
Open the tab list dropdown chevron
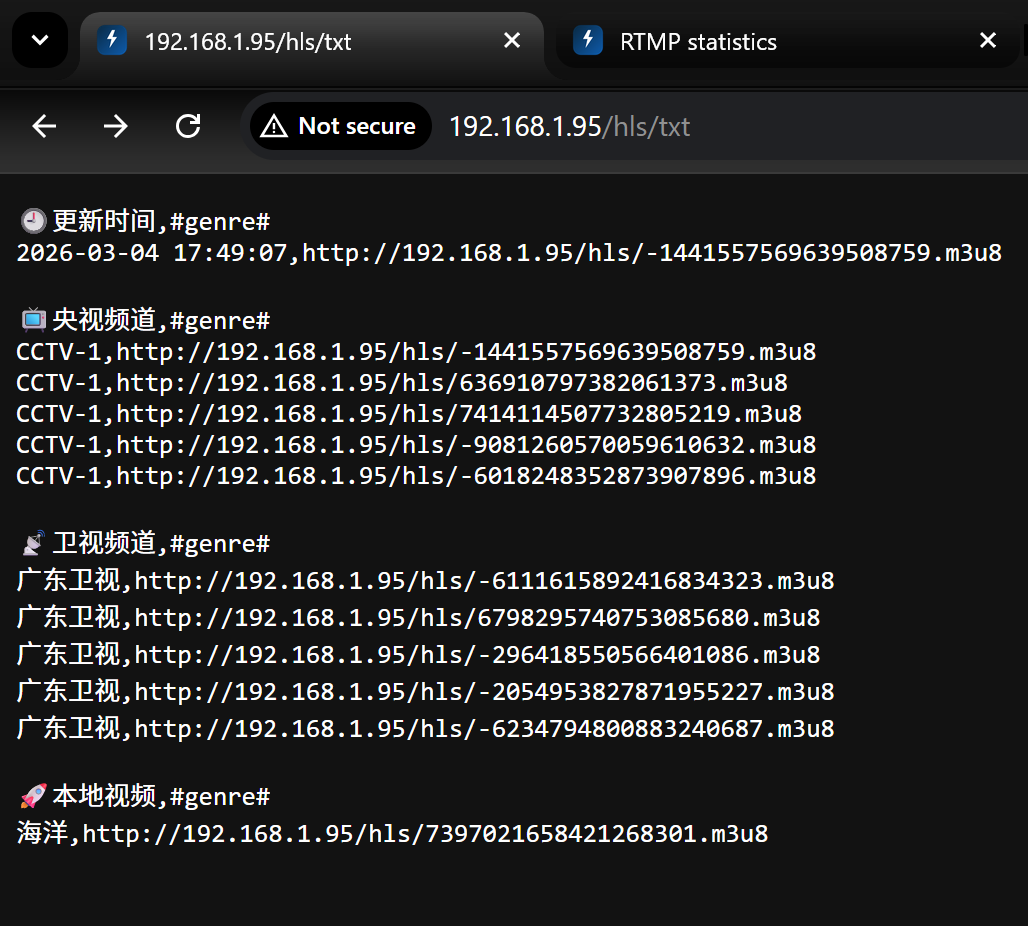point(39,40)
